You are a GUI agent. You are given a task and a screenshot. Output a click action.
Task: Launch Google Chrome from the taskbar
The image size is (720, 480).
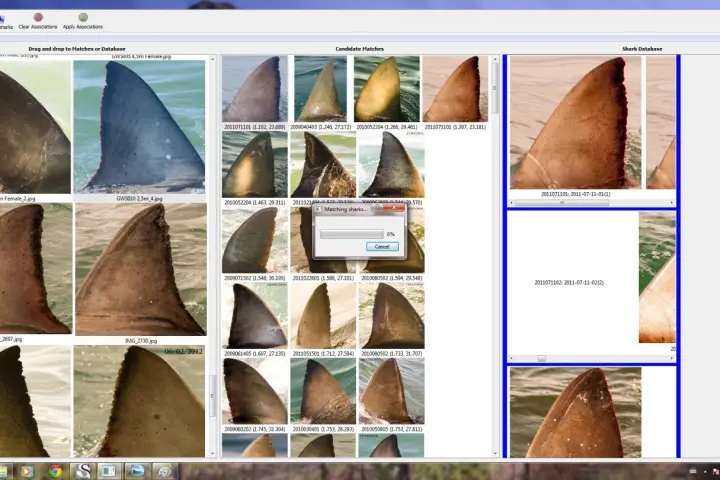click(x=55, y=471)
